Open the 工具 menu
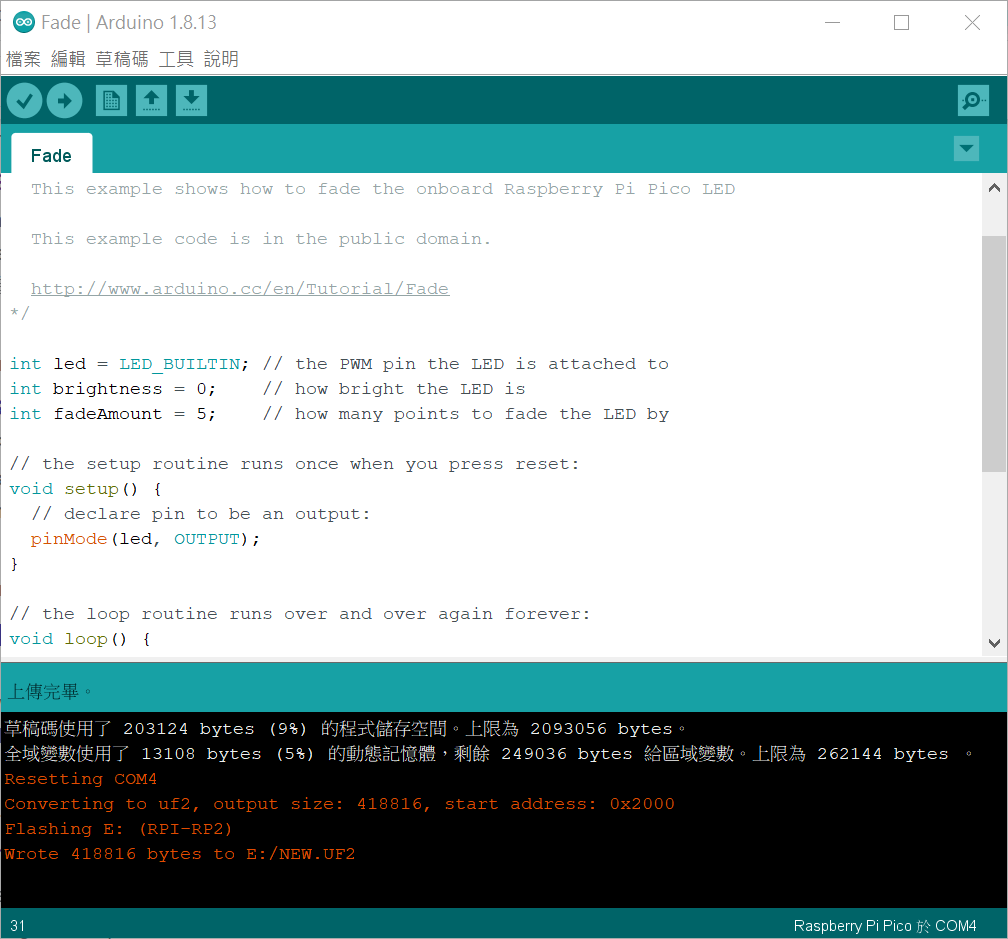 (x=175, y=58)
